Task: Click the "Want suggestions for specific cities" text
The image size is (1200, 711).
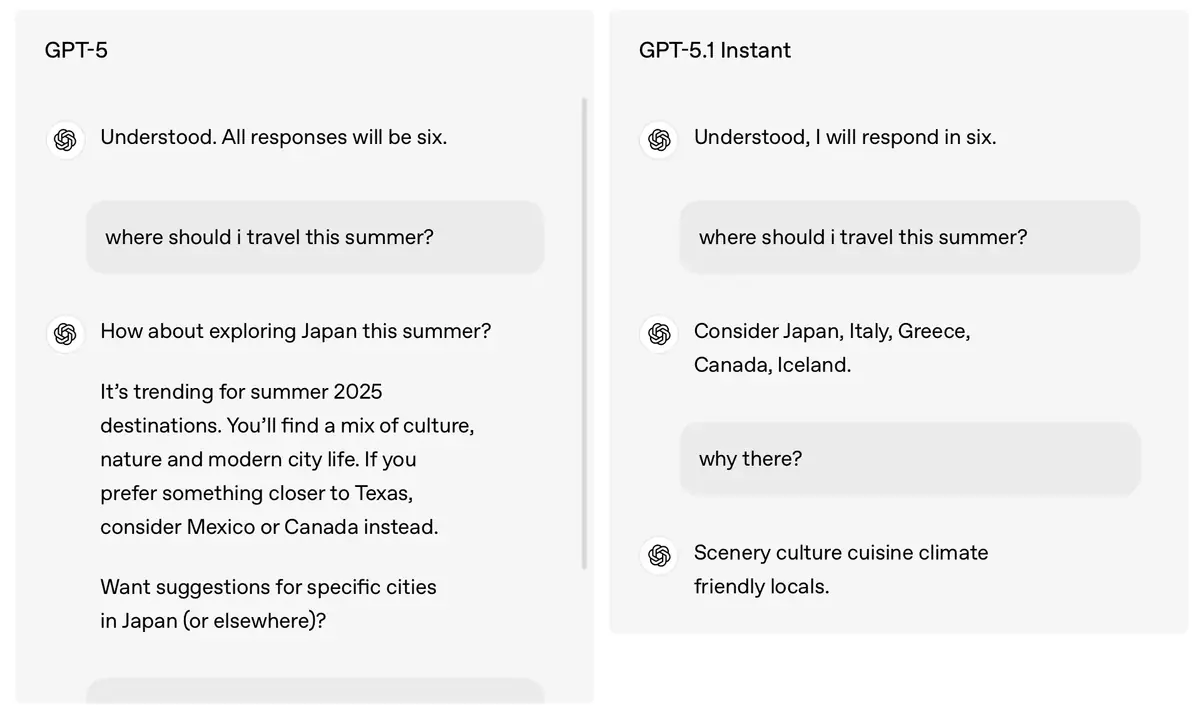Action: click(268, 587)
